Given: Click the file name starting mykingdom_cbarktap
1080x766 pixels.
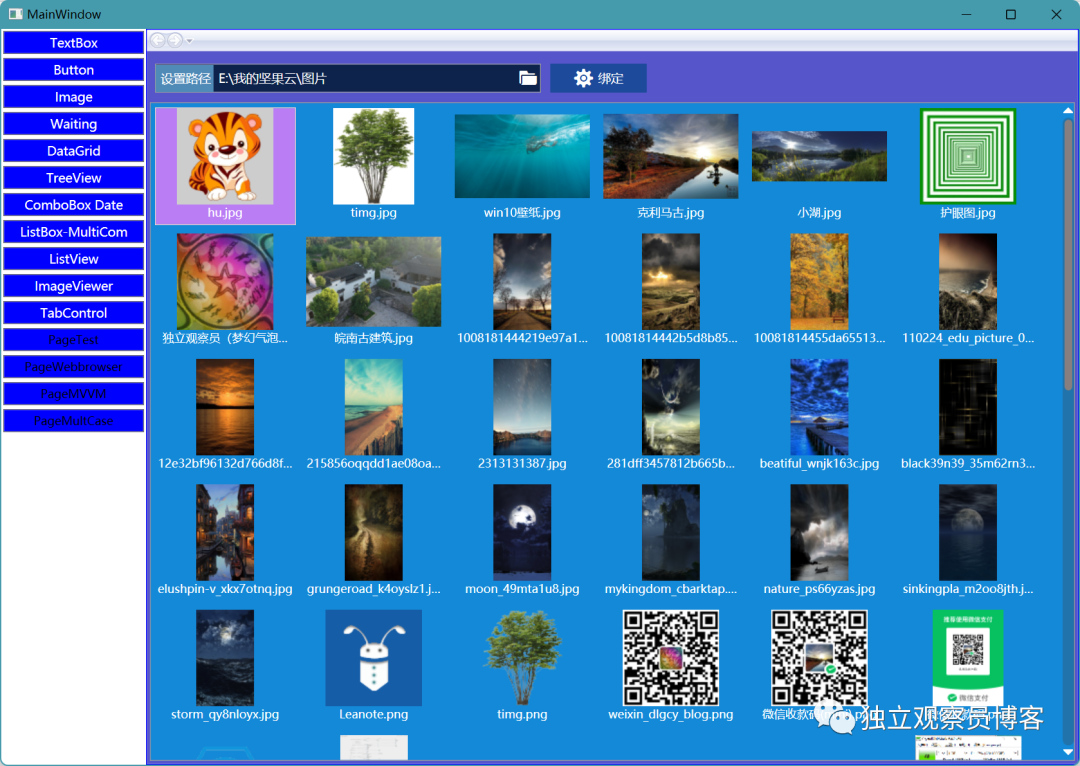Looking at the screenshot, I should coord(671,589).
